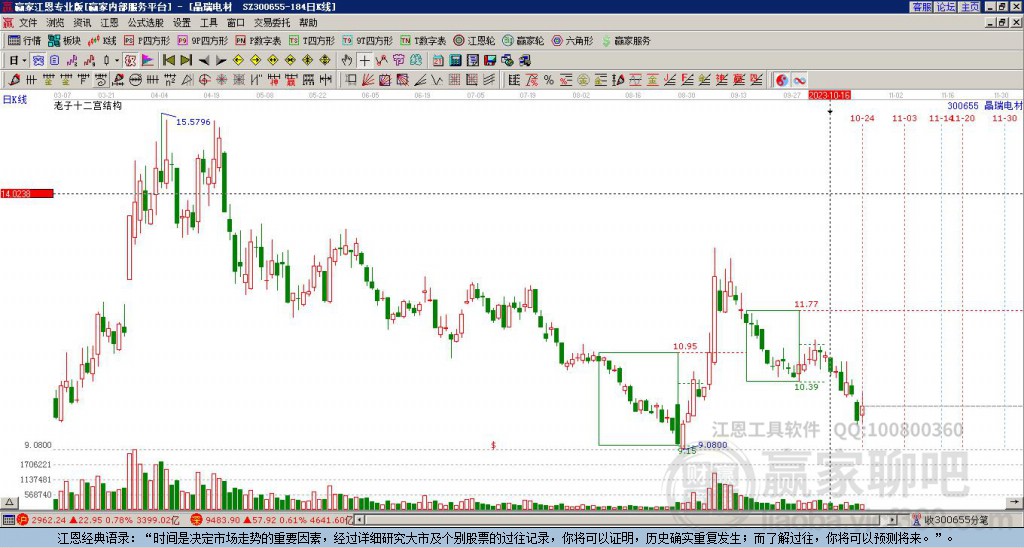Image resolution: width=1024 pixels, height=548 pixels.
Task: Click the jump-to-last-bar icon
Action: (x=186, y=61)
